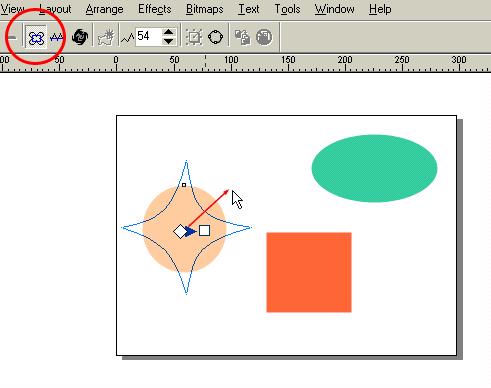Click the amplitude field showing 54
Image resolution: width=491 pixels, height=388 pixels.
point(149,36)
